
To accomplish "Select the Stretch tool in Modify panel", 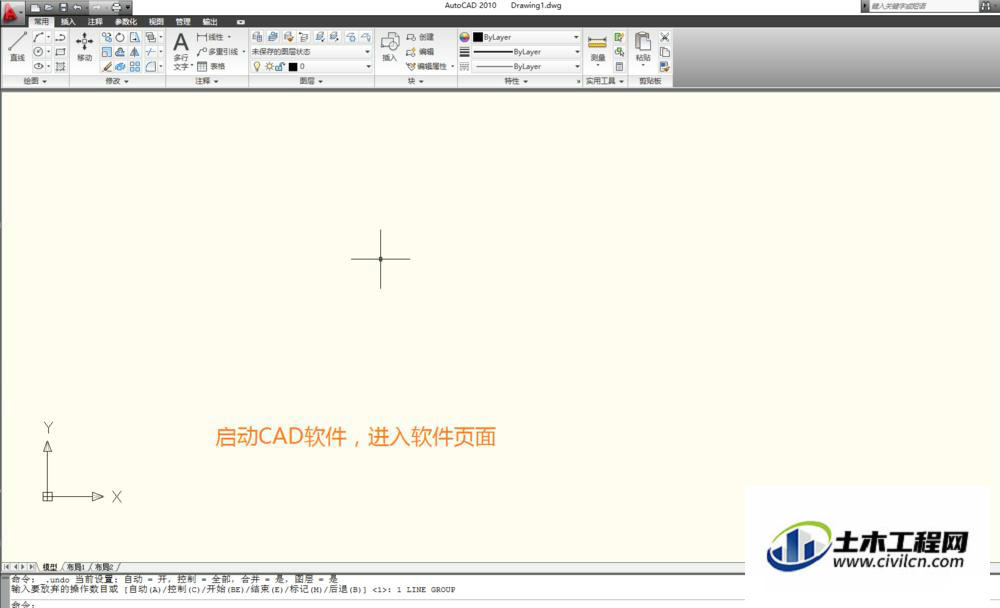I will coord(135,37).
